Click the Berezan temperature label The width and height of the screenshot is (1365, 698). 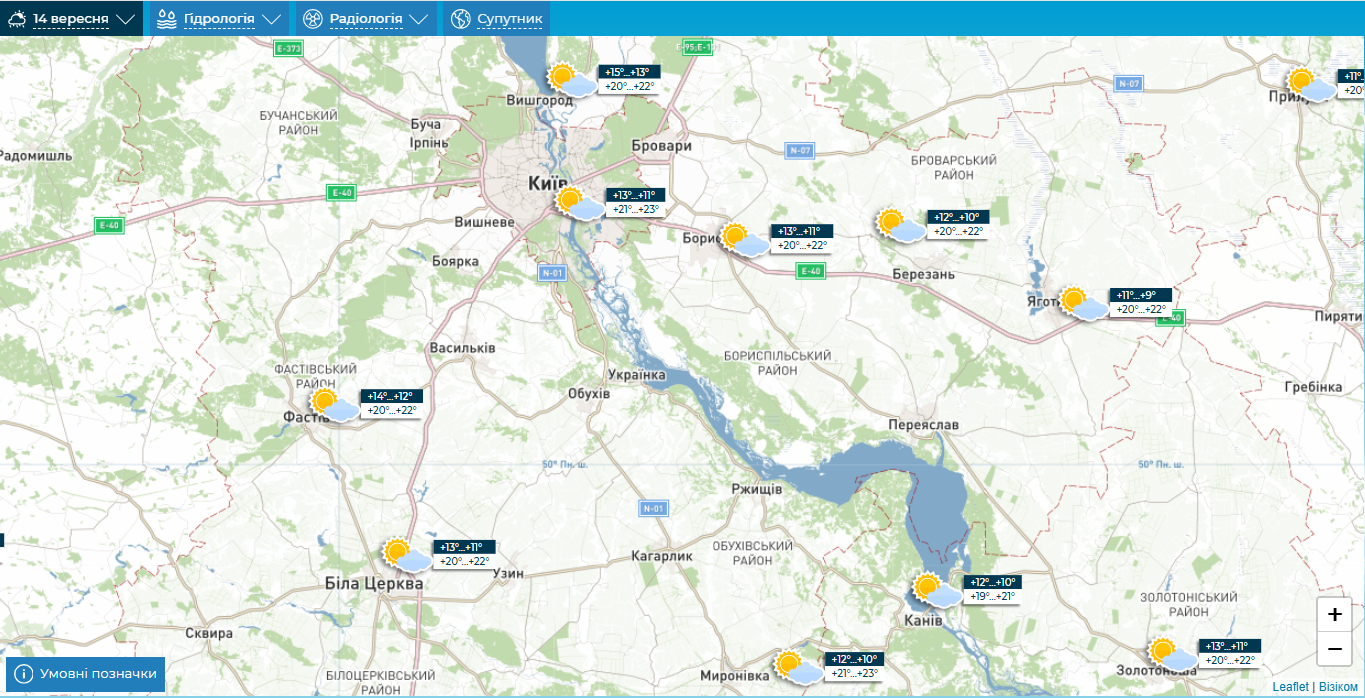click(x=958, y=224)
